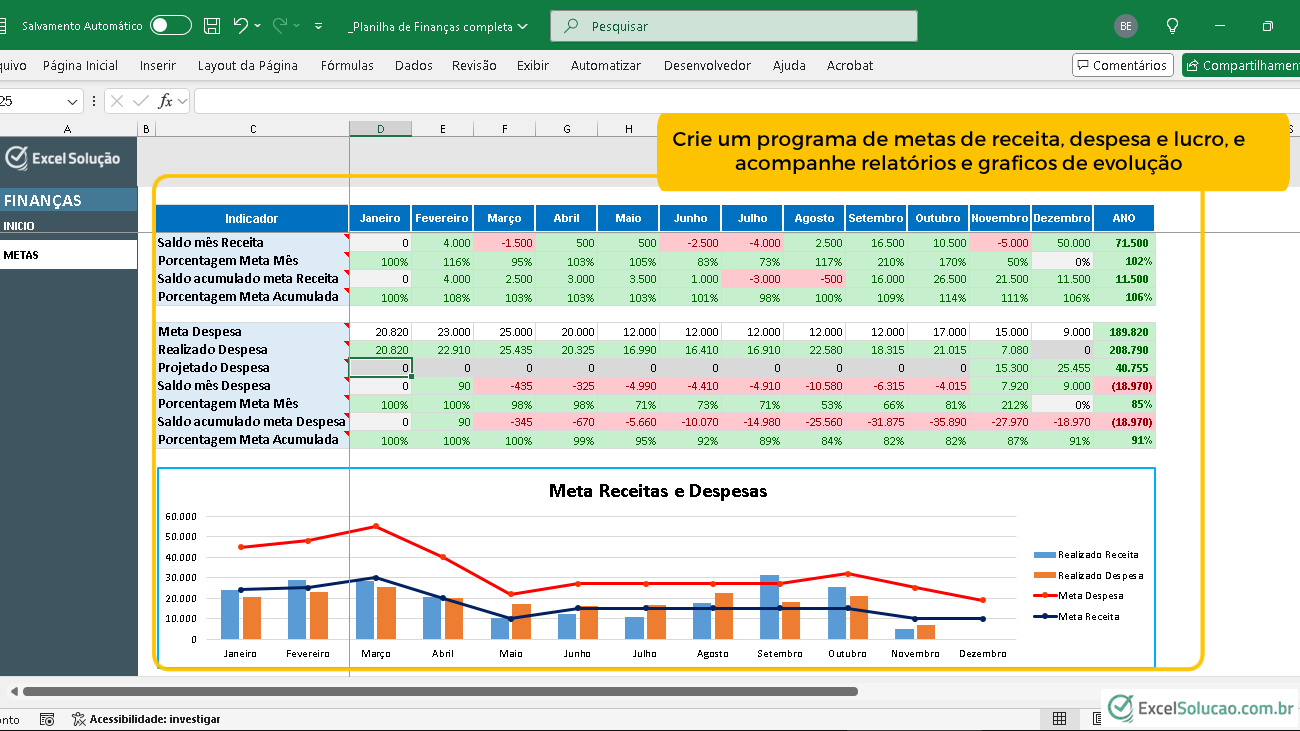Click the Undo arrow icon
Viewport: 1300px width, 731px height.
tap(240, 25)
